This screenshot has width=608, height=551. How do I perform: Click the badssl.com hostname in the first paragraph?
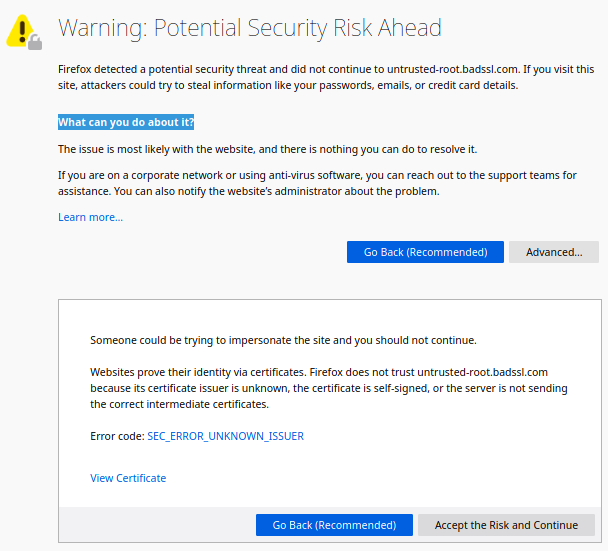[453, 69]
